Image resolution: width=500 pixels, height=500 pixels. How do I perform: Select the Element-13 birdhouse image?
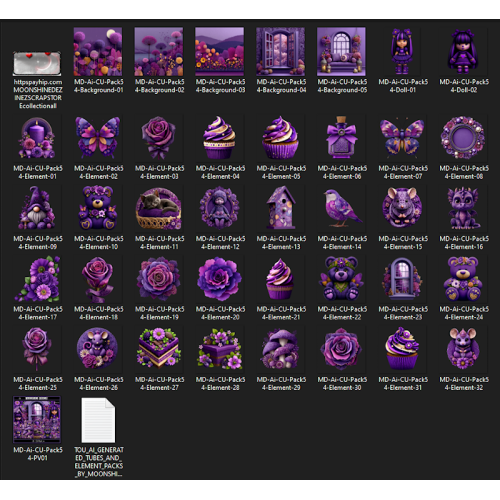(280, 208)
